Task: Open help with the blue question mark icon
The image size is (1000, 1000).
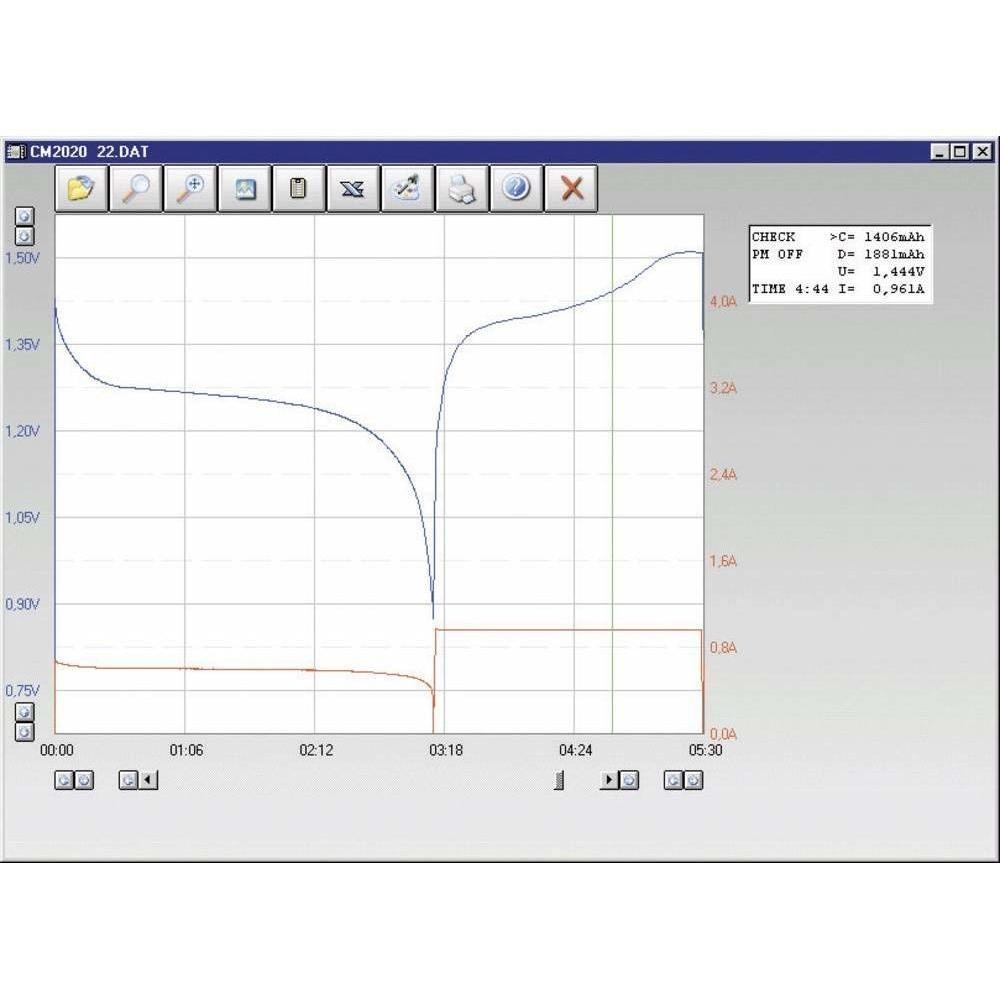Action: click(x=517, y=188)
